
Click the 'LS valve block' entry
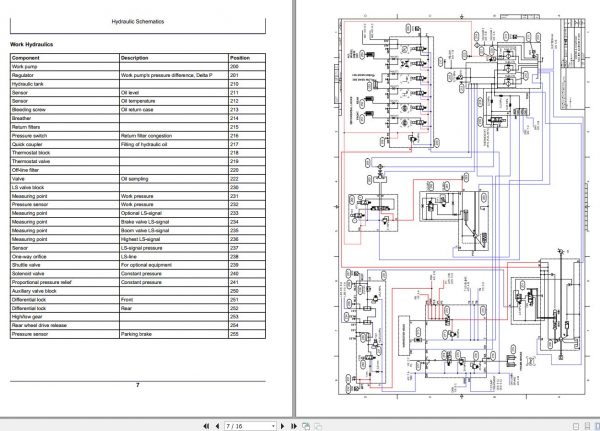click(65, 188)
